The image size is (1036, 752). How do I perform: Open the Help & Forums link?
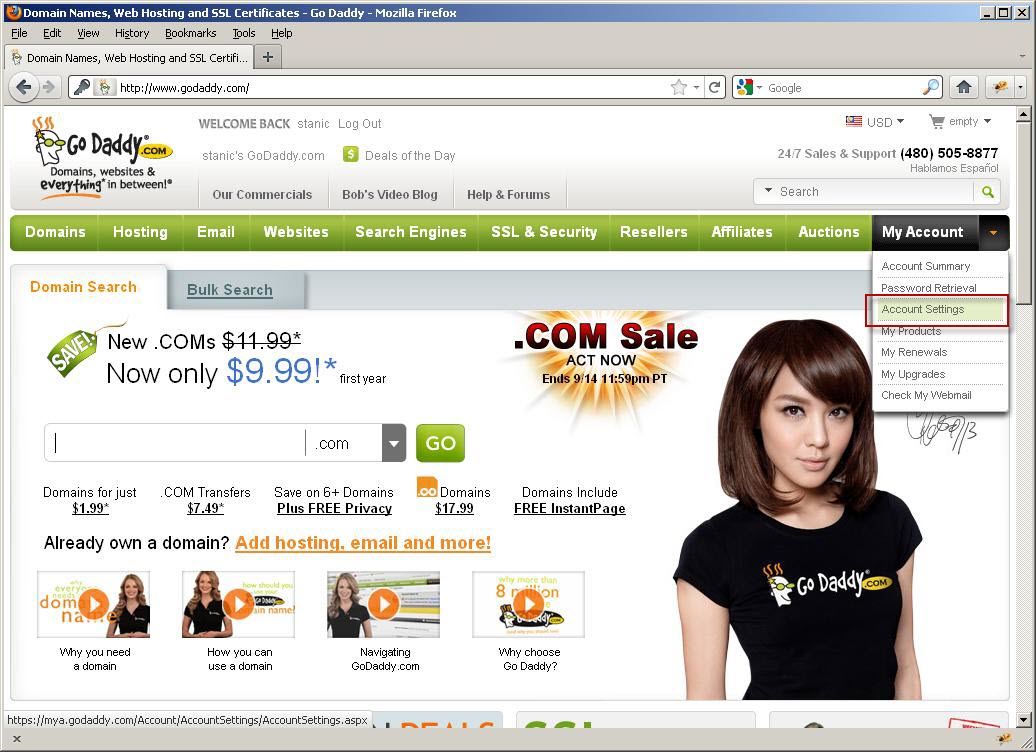[508, 194]
